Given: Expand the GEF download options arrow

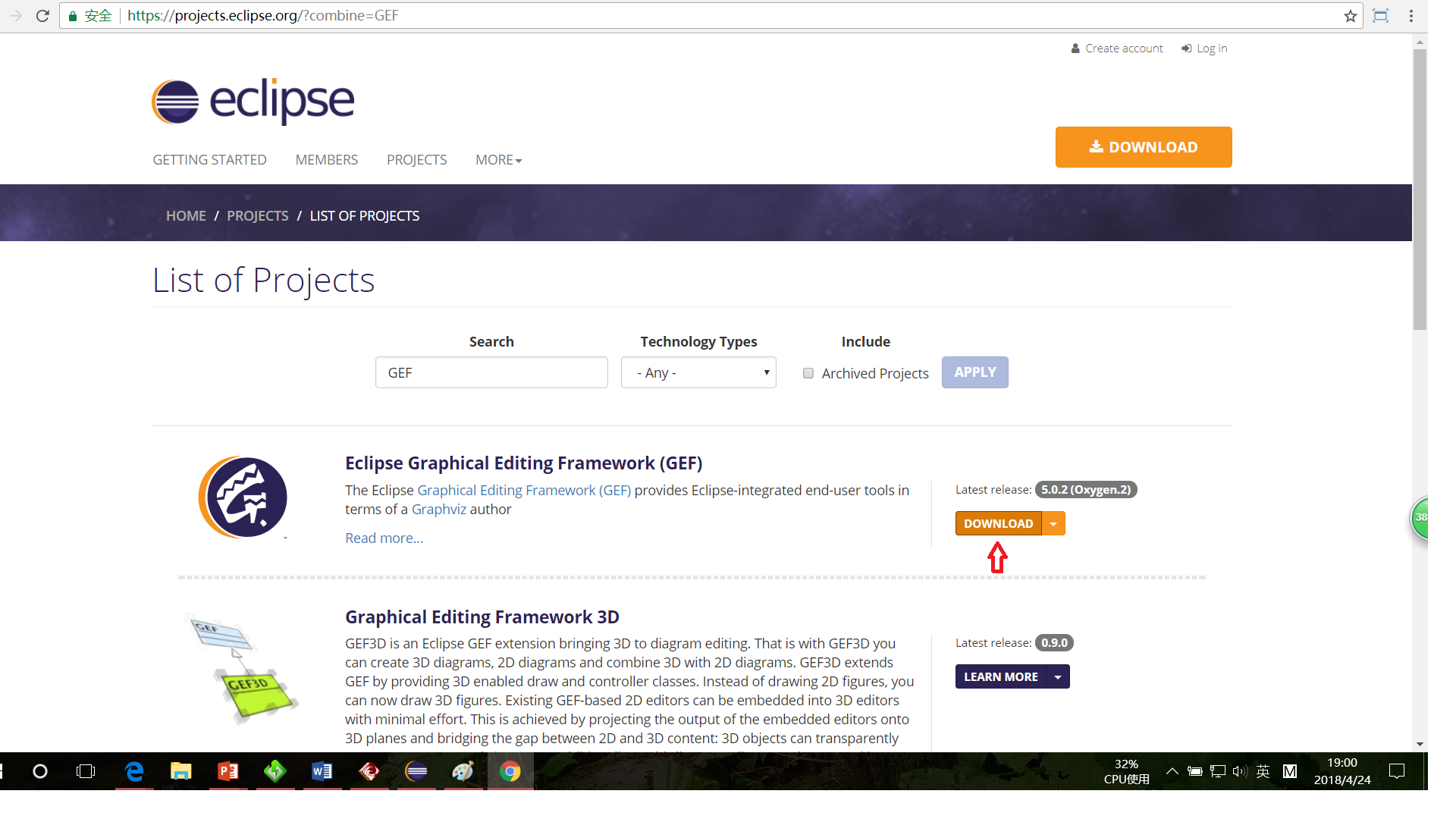Looking at the screenshot, I should pyautogui.click(x=1053, y=523).
